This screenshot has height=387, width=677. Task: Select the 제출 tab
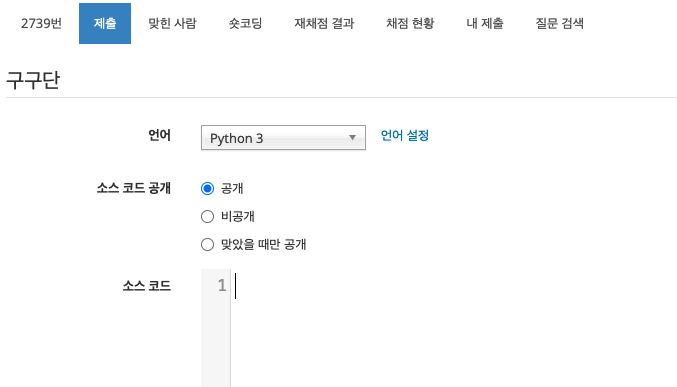pos(105,23)
